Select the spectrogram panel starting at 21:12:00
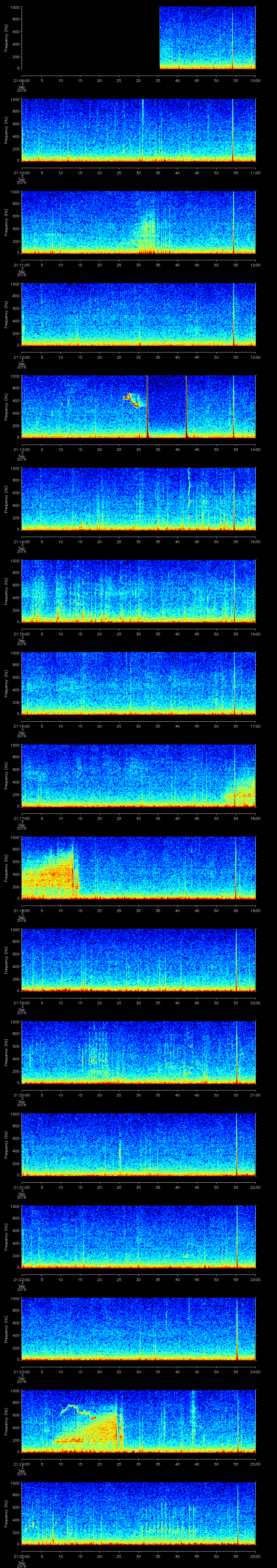 click(139, 315)
